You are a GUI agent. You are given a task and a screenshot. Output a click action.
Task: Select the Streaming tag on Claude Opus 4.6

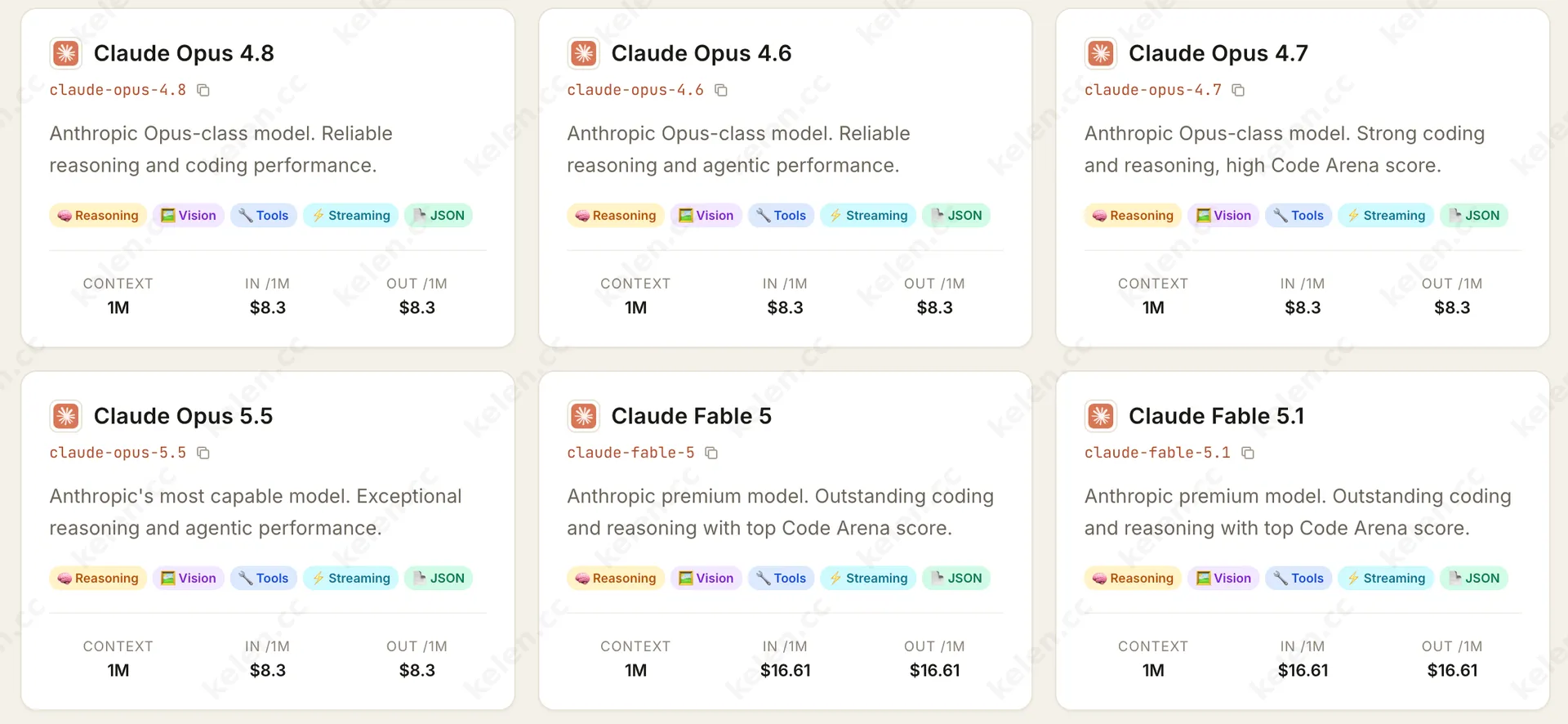(x=868, y=216)
